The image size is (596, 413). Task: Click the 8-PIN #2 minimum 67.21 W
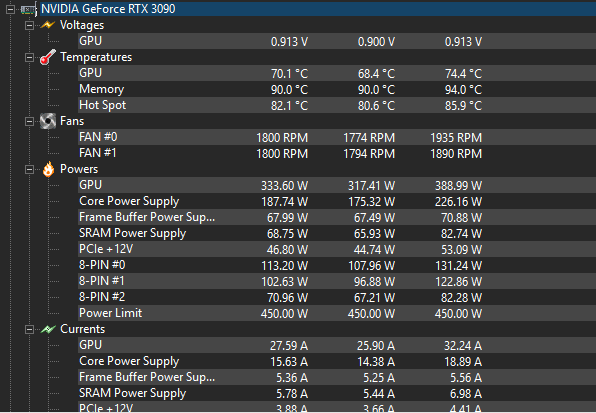coord(374,298)
